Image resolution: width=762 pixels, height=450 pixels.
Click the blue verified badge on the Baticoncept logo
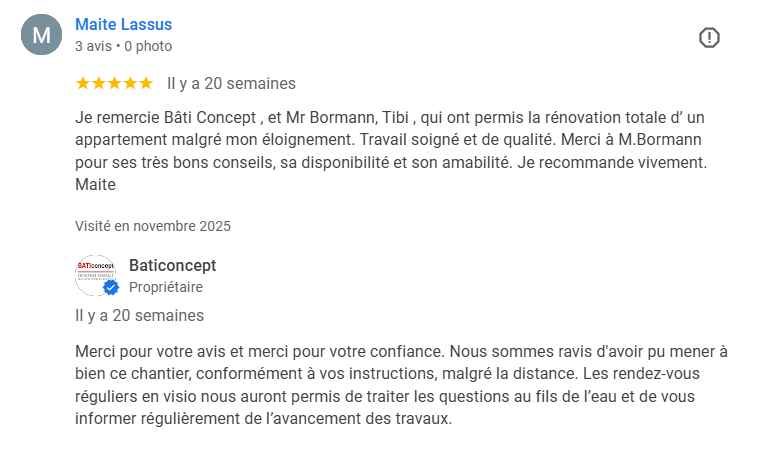click(x=111, y=288)
